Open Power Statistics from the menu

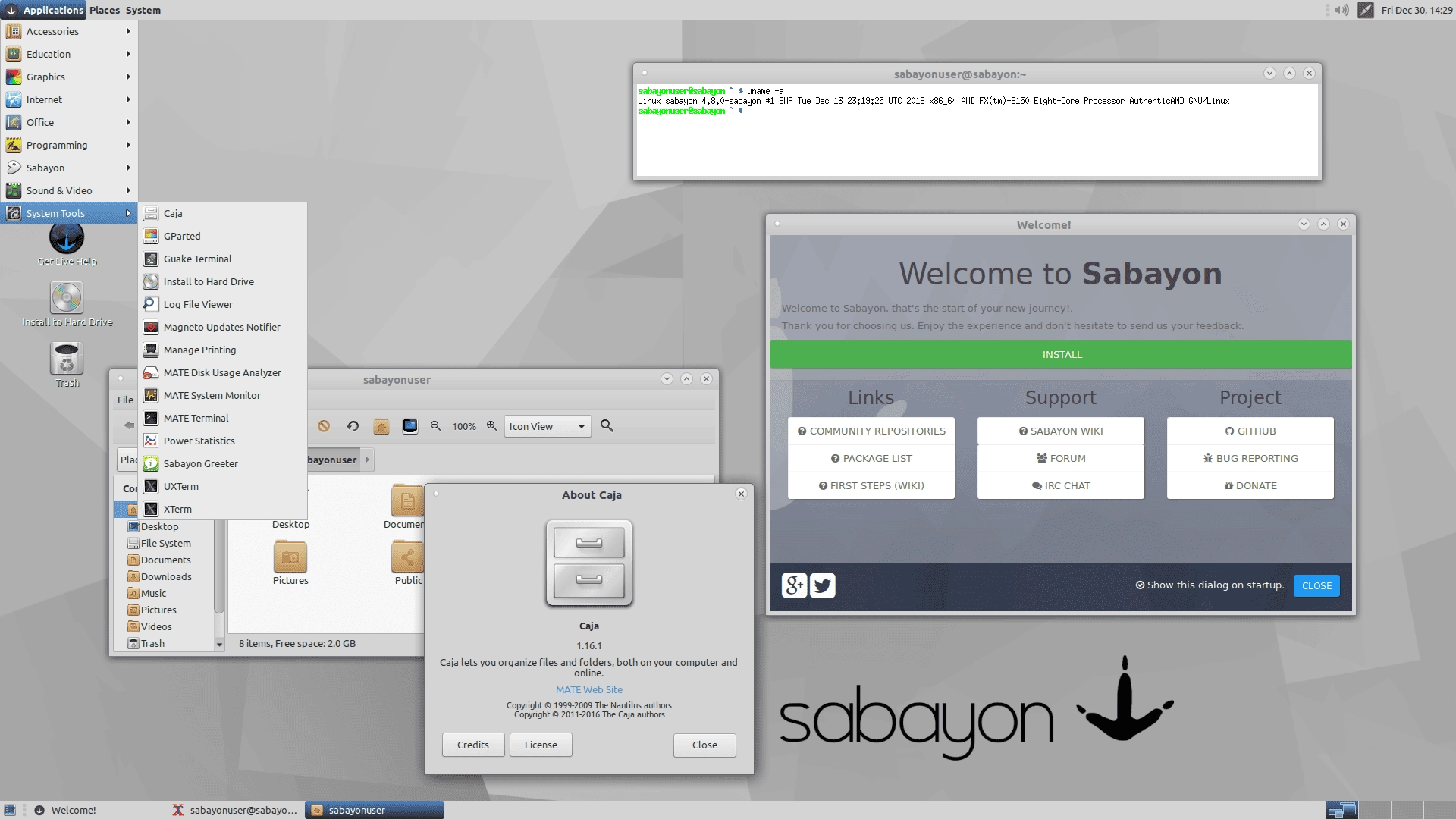(222, 441)
